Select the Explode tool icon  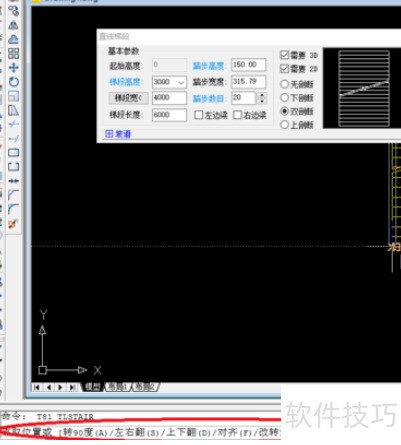13,224
